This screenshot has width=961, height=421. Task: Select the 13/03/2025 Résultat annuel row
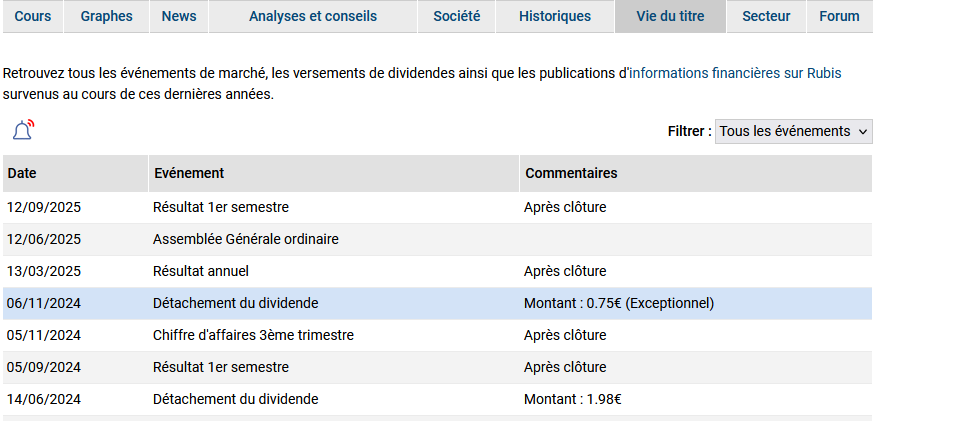point(438,271)
